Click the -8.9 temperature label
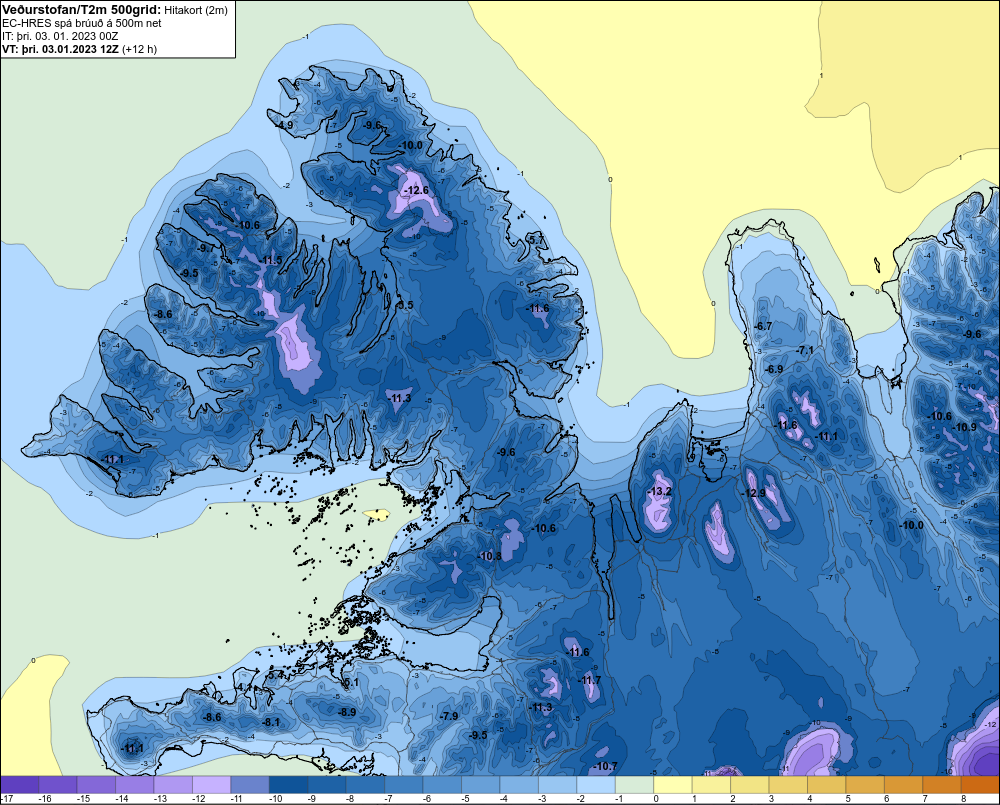Image resolution: width=1000 pixels, height=805 pixels. point(346,712)
